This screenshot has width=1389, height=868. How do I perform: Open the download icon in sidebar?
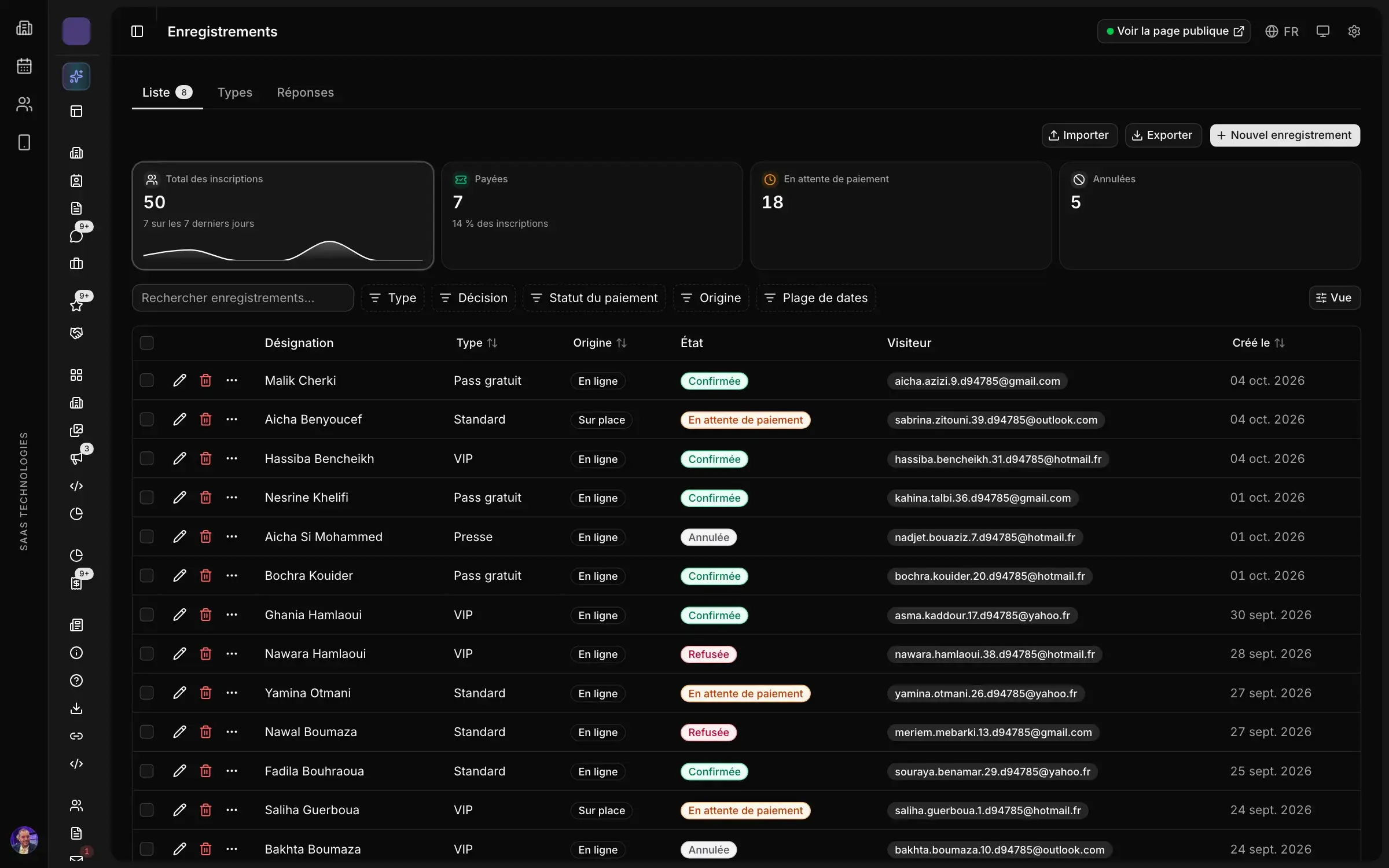(76, 708)
